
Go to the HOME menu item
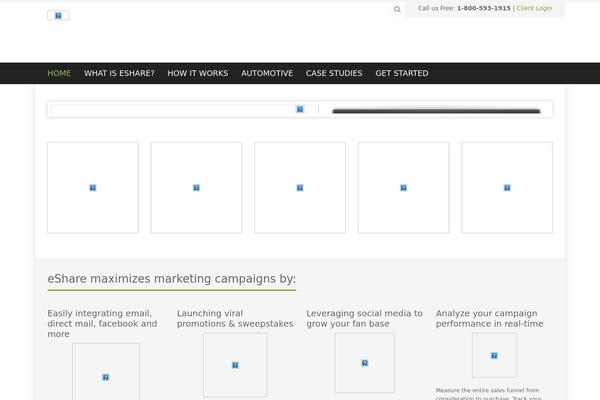point(59,73)
